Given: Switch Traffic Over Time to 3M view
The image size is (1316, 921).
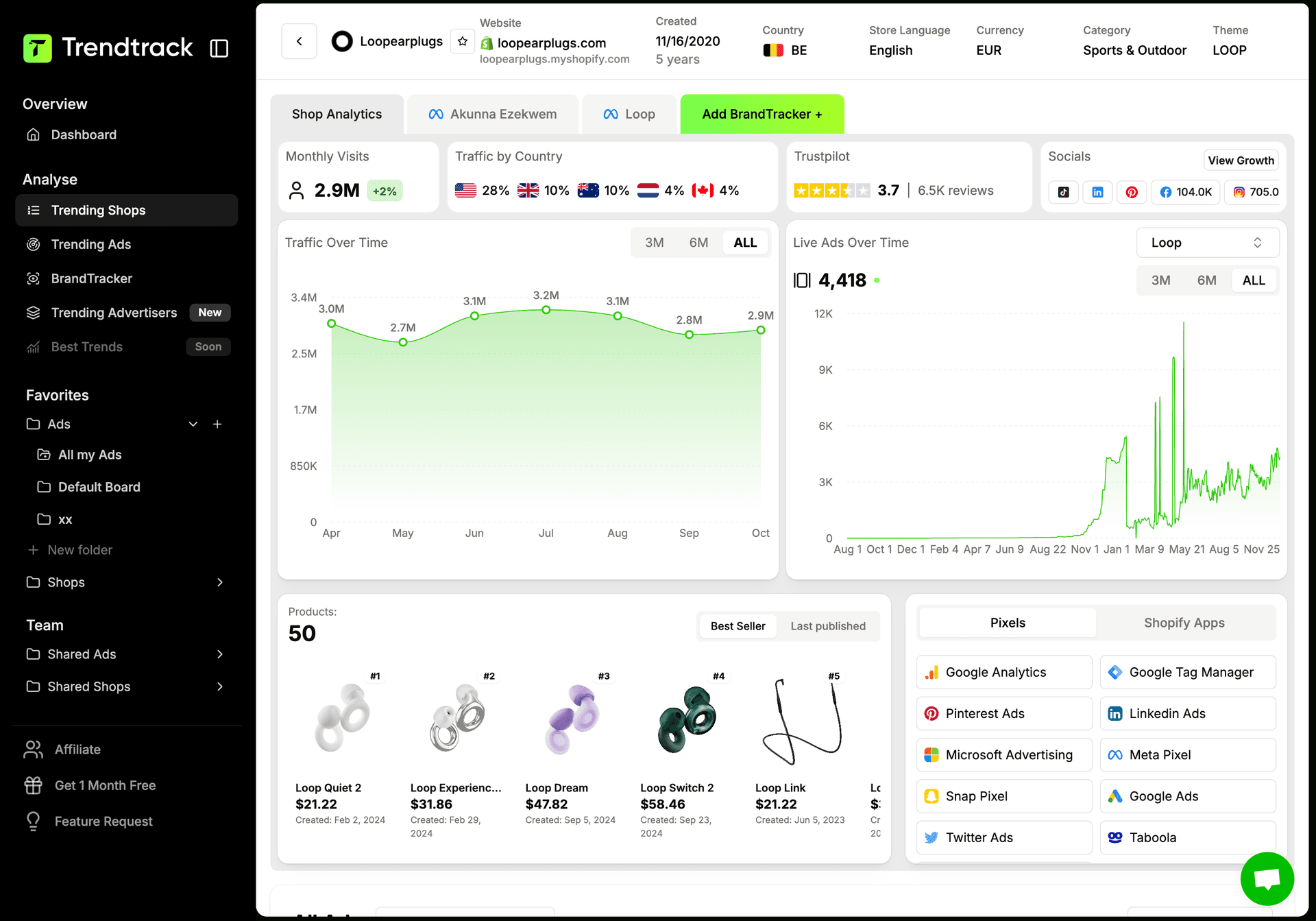Looking at the screenshot, I should (x=655, y=242).
